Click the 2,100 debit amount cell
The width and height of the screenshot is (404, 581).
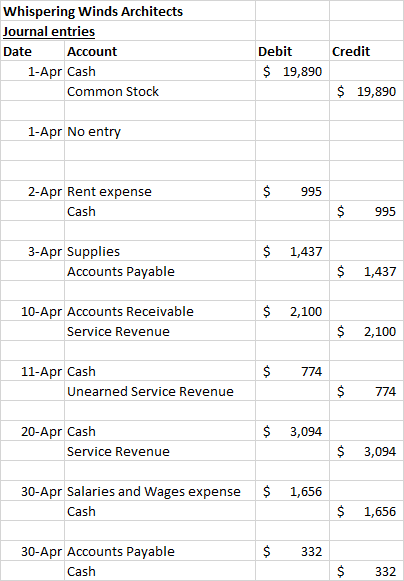coord(292,311)
